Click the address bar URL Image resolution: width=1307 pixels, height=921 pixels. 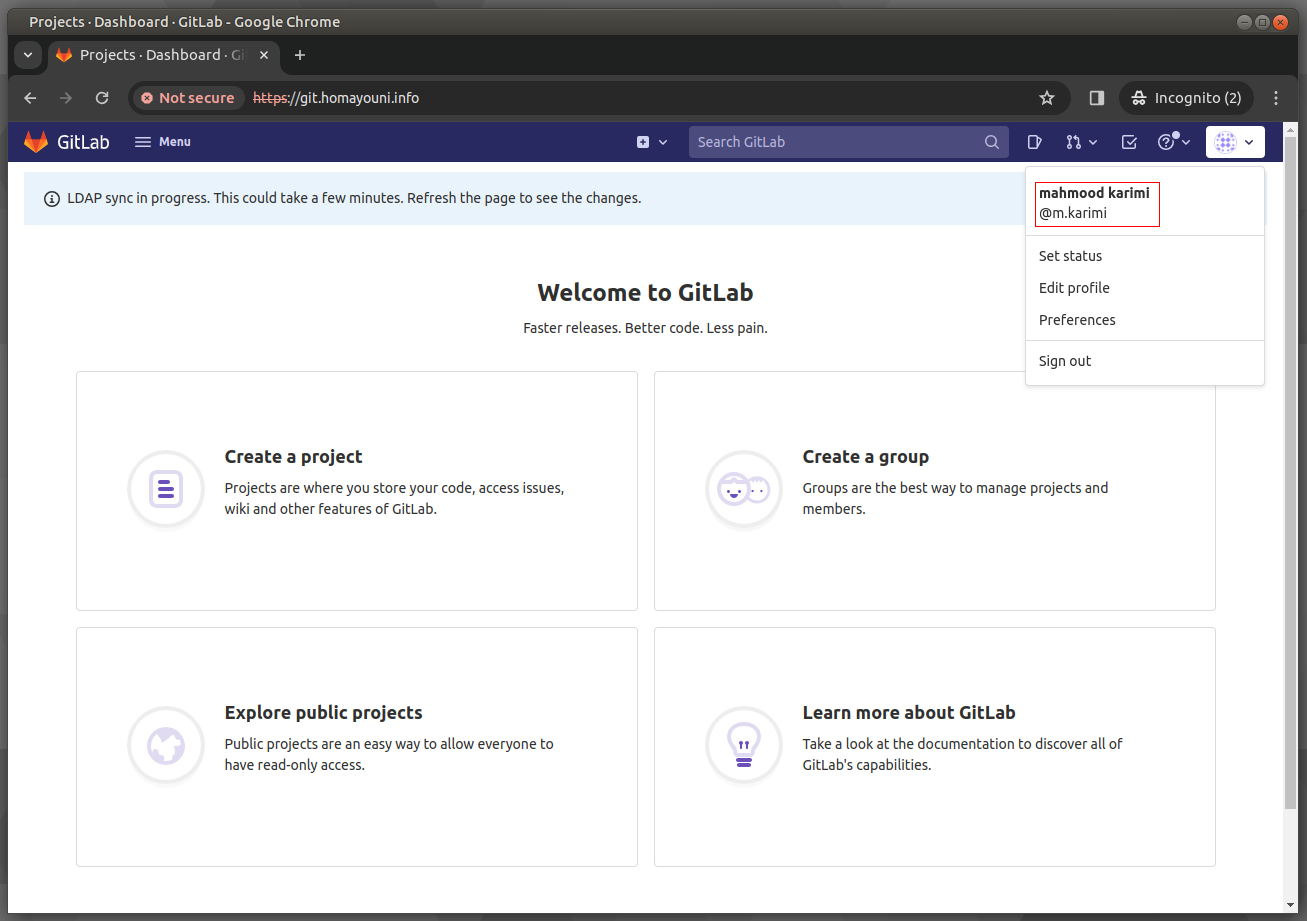[x=336, y=98]
